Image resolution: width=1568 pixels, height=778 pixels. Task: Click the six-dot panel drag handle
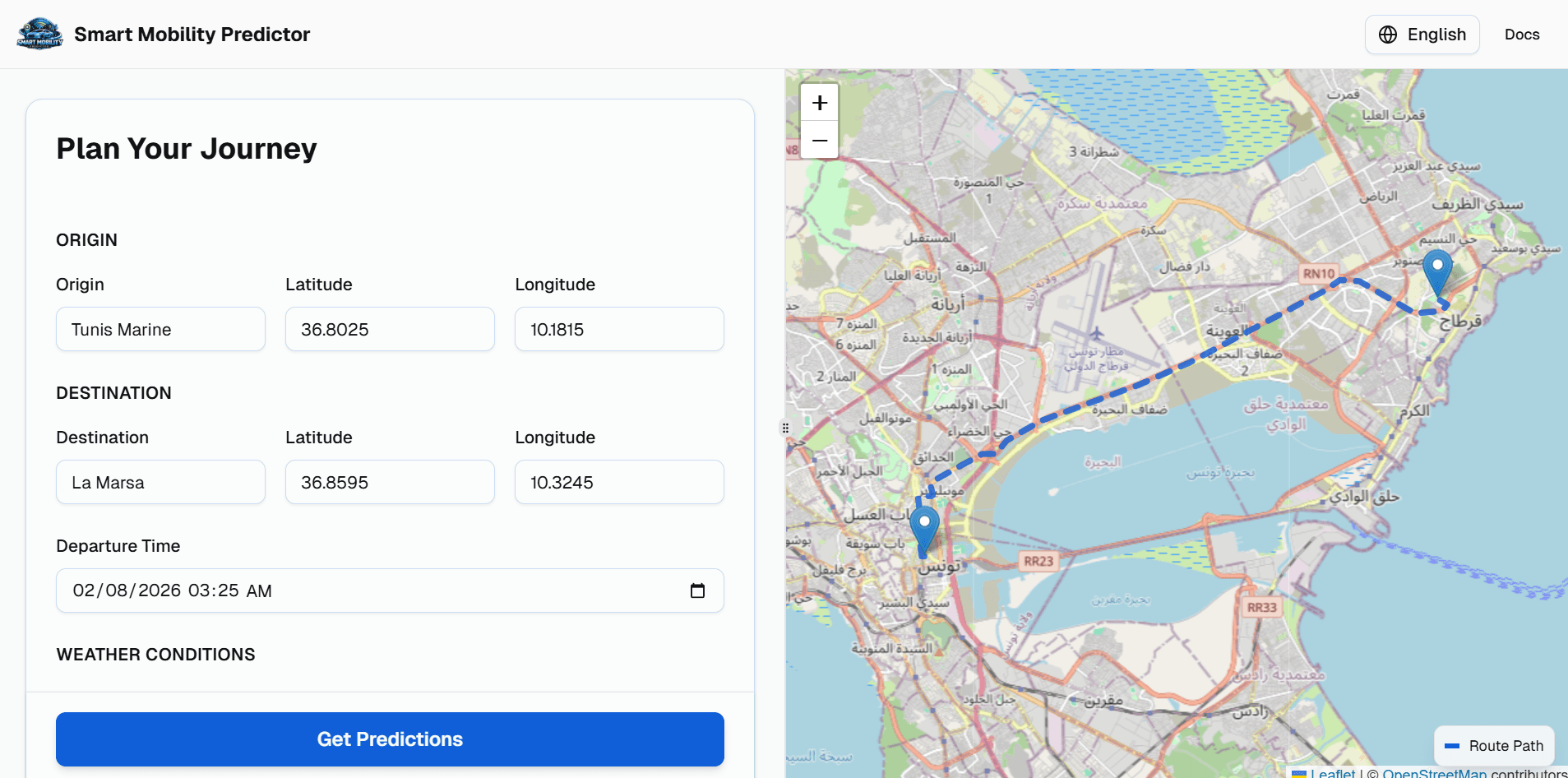[x=785, y=428]
